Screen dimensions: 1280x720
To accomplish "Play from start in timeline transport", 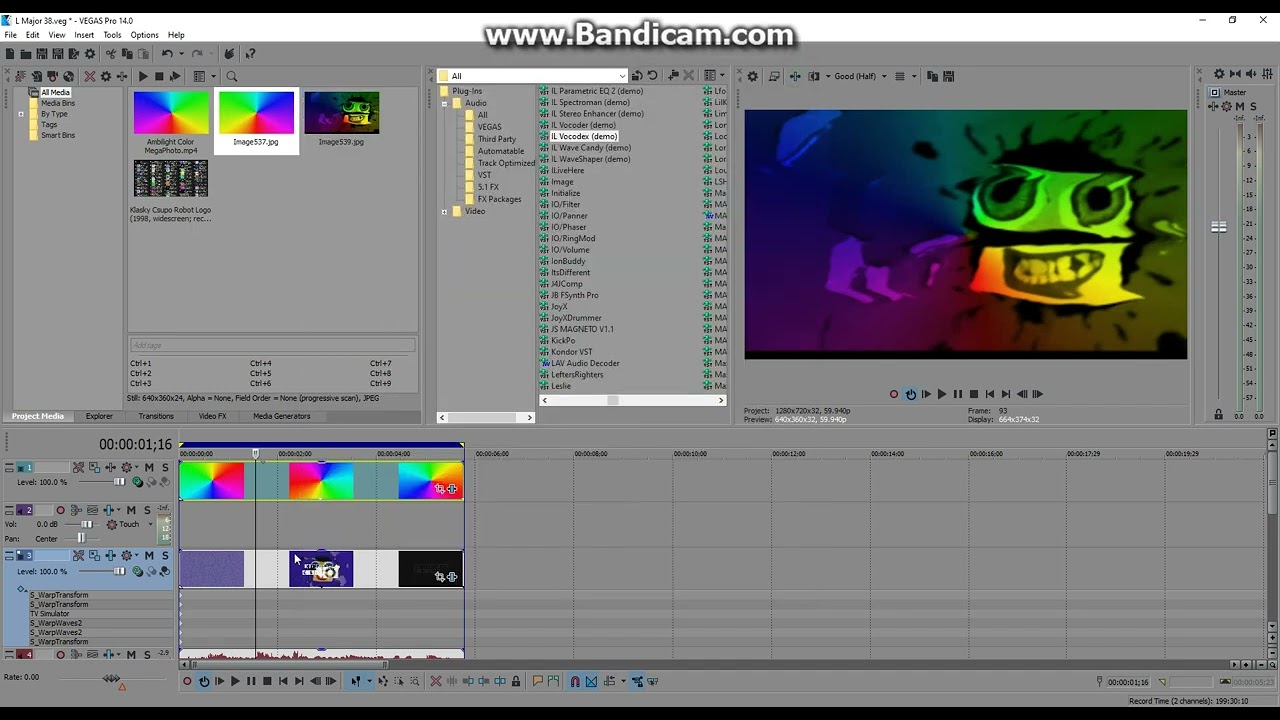I will pos(220,681).
